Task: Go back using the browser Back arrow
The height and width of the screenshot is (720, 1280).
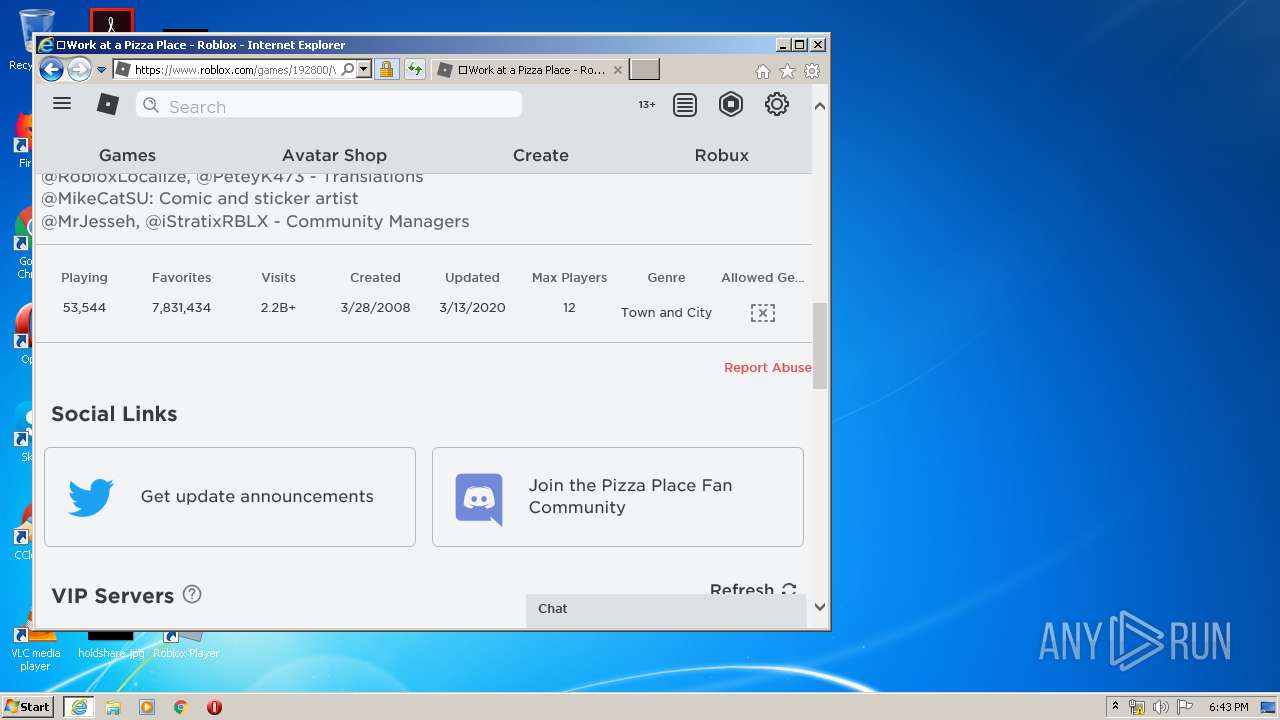Action: (x=51, y=70)
